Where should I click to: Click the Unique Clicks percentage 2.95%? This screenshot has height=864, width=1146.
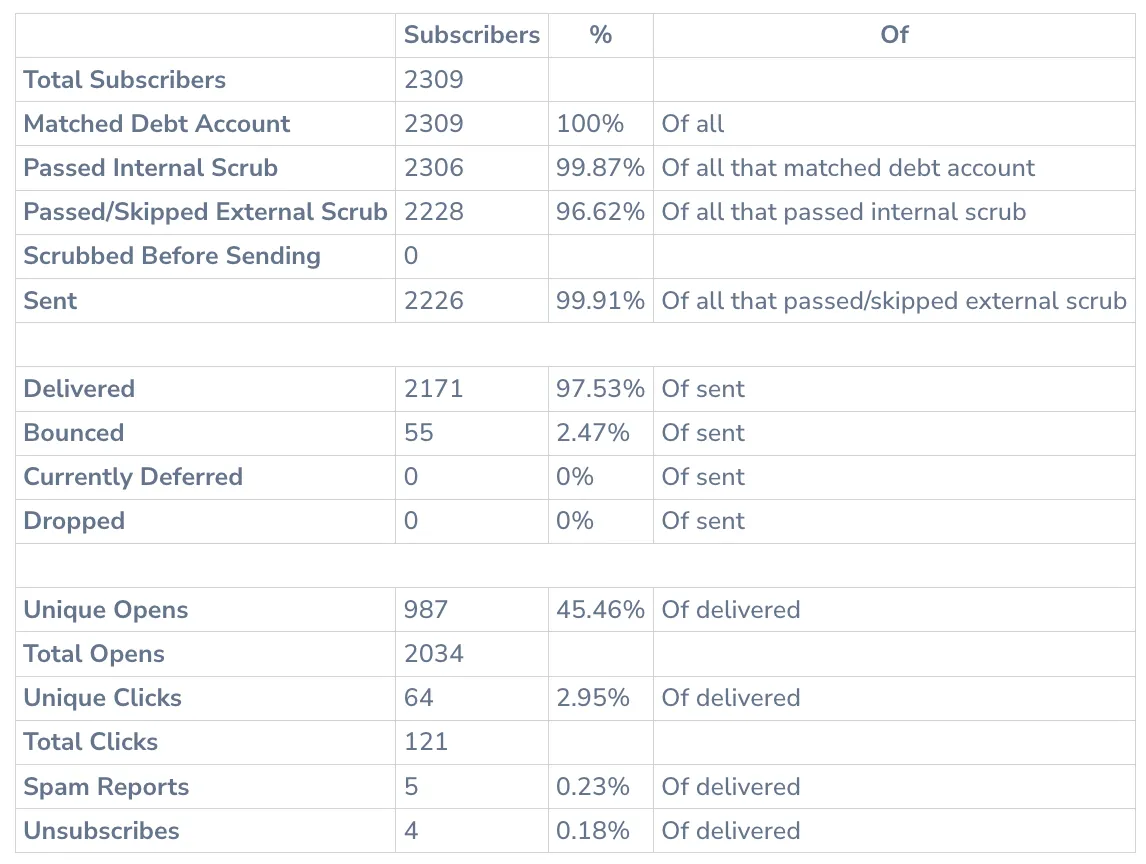[x=593, y=698]
